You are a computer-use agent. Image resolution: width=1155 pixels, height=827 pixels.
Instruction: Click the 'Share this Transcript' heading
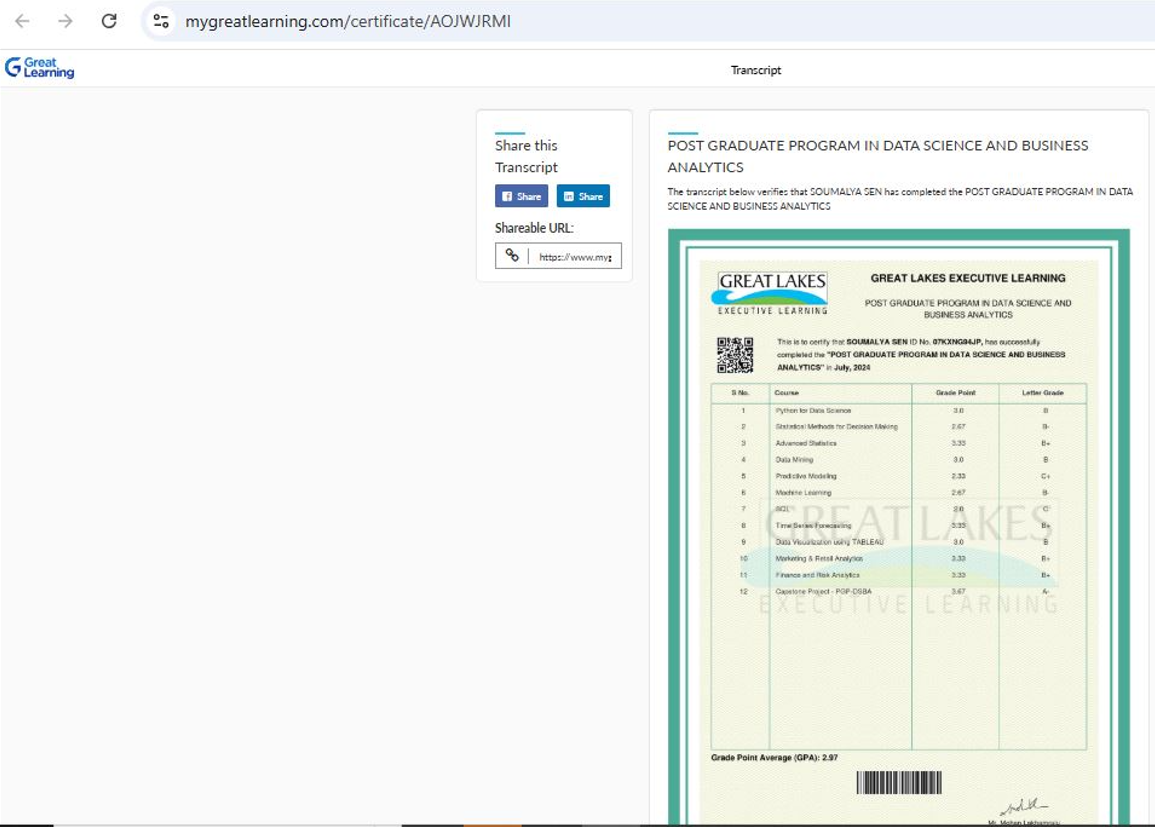526,156
